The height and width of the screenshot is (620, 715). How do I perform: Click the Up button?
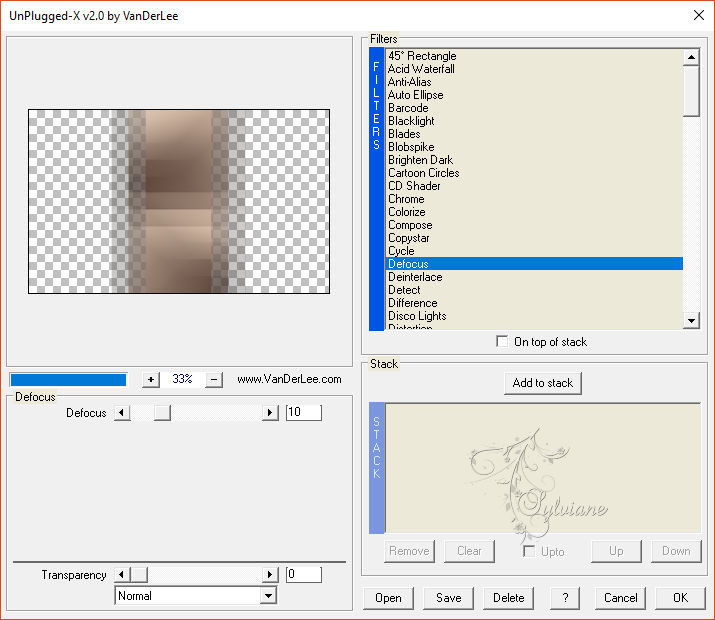[x=616, y=551]
